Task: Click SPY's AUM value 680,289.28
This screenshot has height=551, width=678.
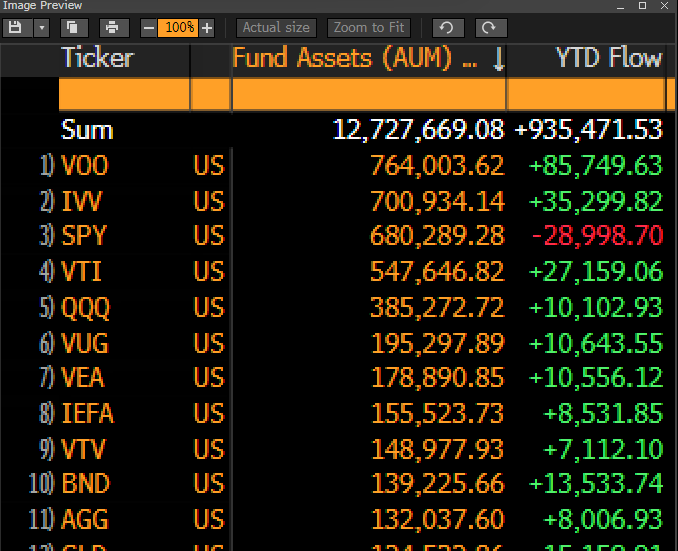Action: [437, 236]
